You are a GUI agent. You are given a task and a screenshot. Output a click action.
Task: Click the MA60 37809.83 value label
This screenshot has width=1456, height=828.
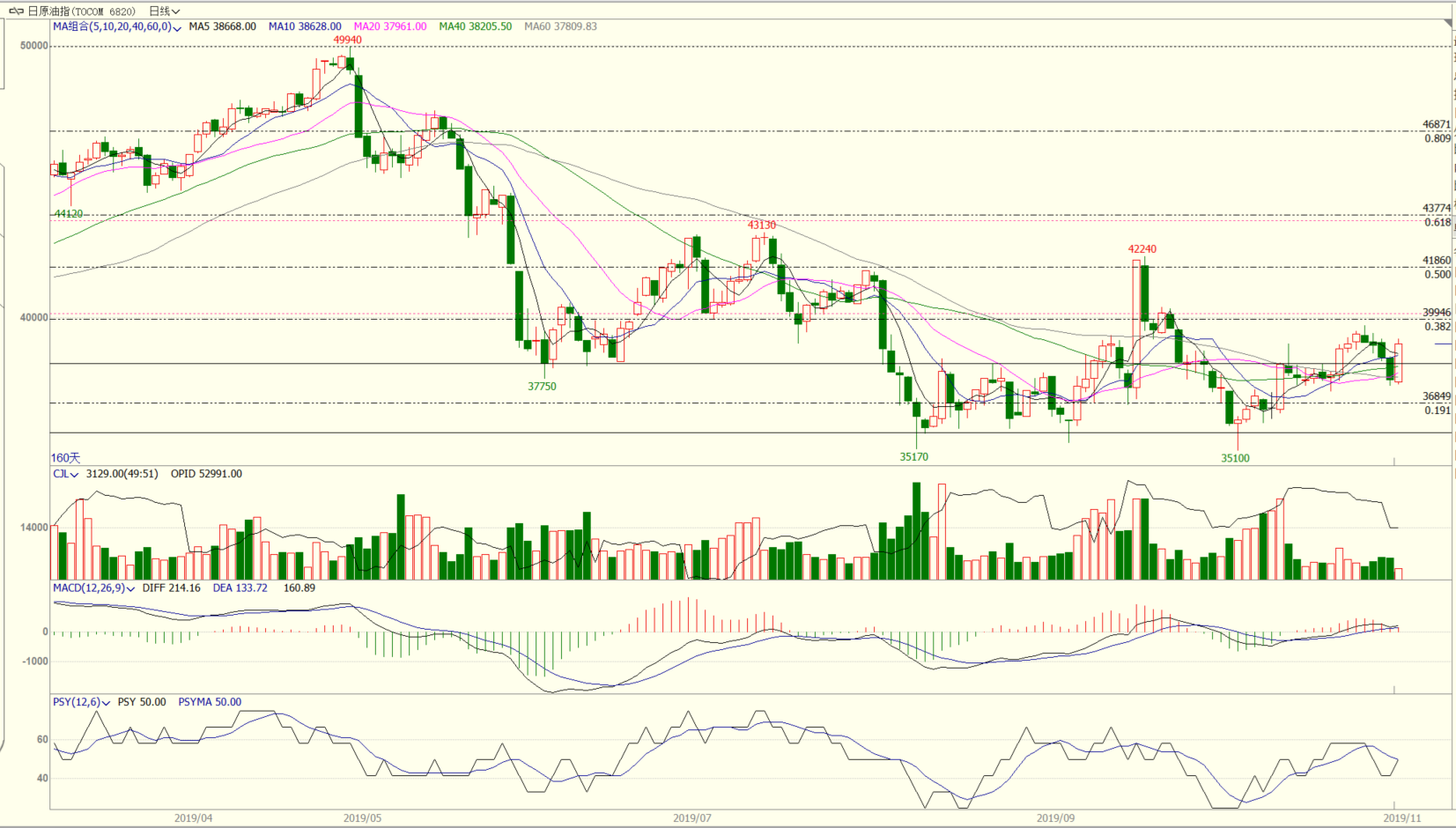click(561, 26)
